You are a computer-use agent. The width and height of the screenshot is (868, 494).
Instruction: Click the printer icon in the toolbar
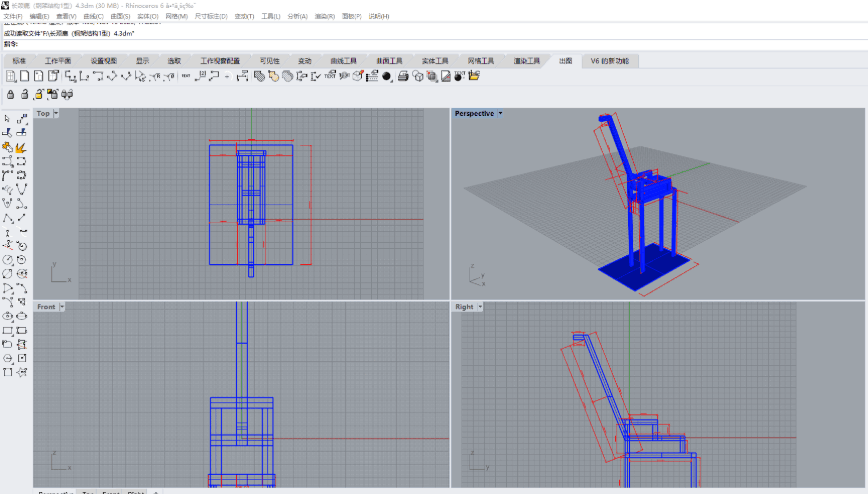coord(402,76)
